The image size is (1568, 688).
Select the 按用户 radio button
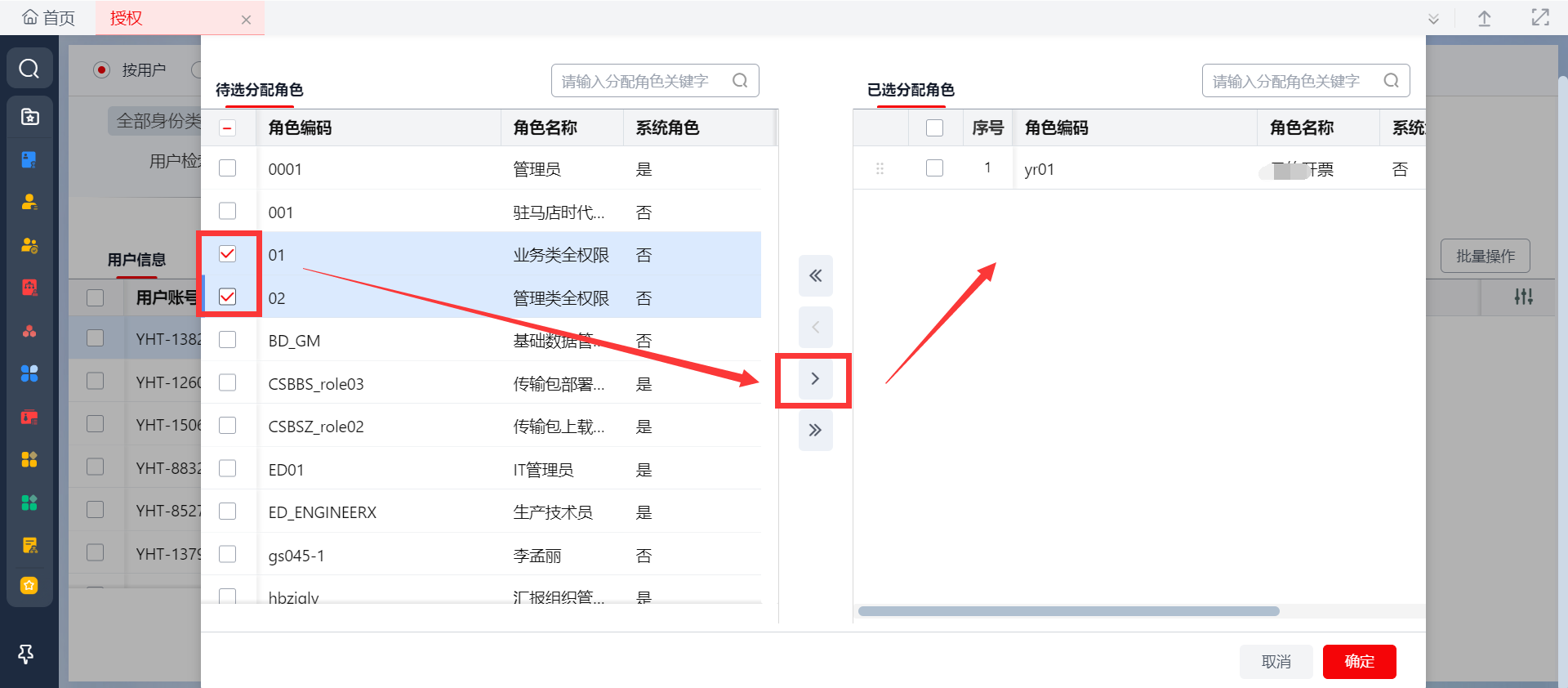[101, 70]
